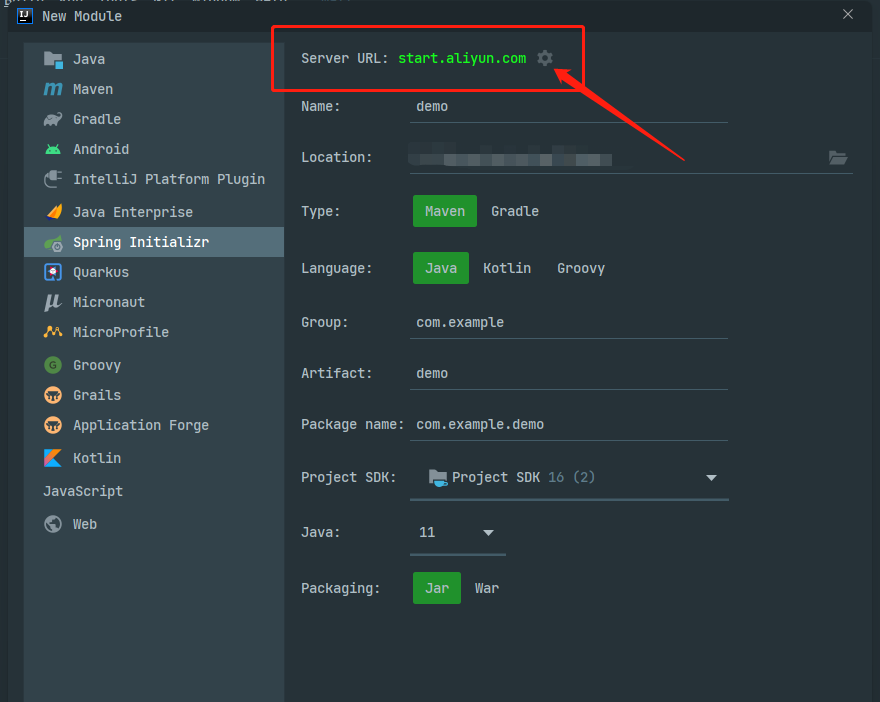Select the Kotlin module type
Image resolution: width=880 pixels, height=702 pixels.
tap(96, 457)
